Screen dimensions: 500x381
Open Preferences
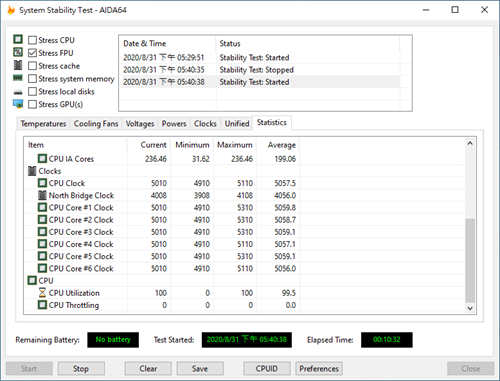tap(319, 369)
